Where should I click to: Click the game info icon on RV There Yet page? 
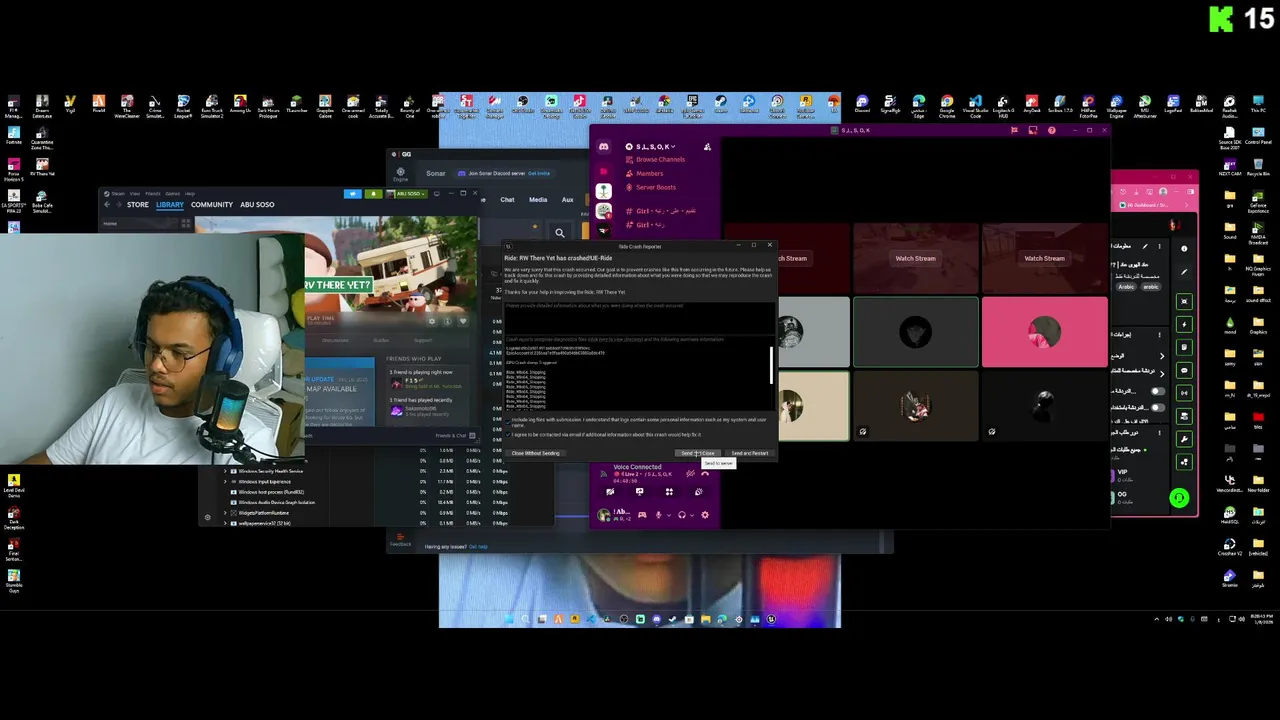tap(447, 321)
